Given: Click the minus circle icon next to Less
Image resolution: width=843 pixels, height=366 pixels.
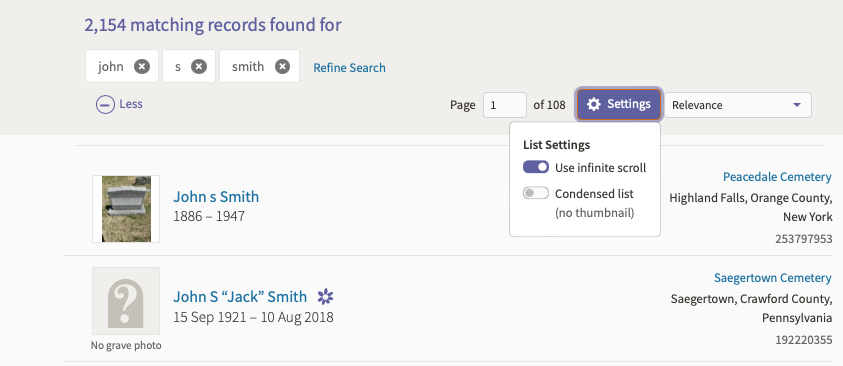Looking at the screenshot, I should pyautogui.click(x=105, y=104).
